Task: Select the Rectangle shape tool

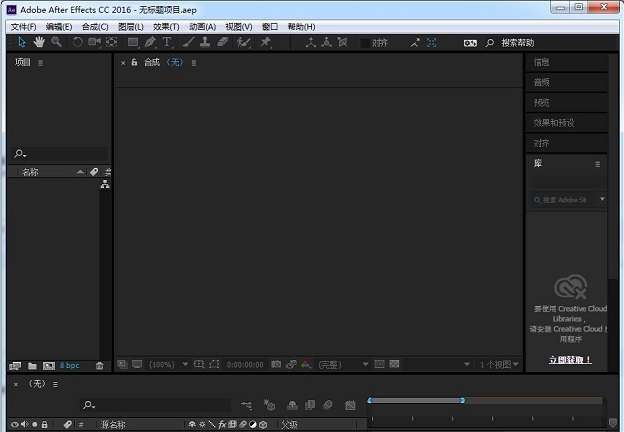Action: click(x=133, y=42)
